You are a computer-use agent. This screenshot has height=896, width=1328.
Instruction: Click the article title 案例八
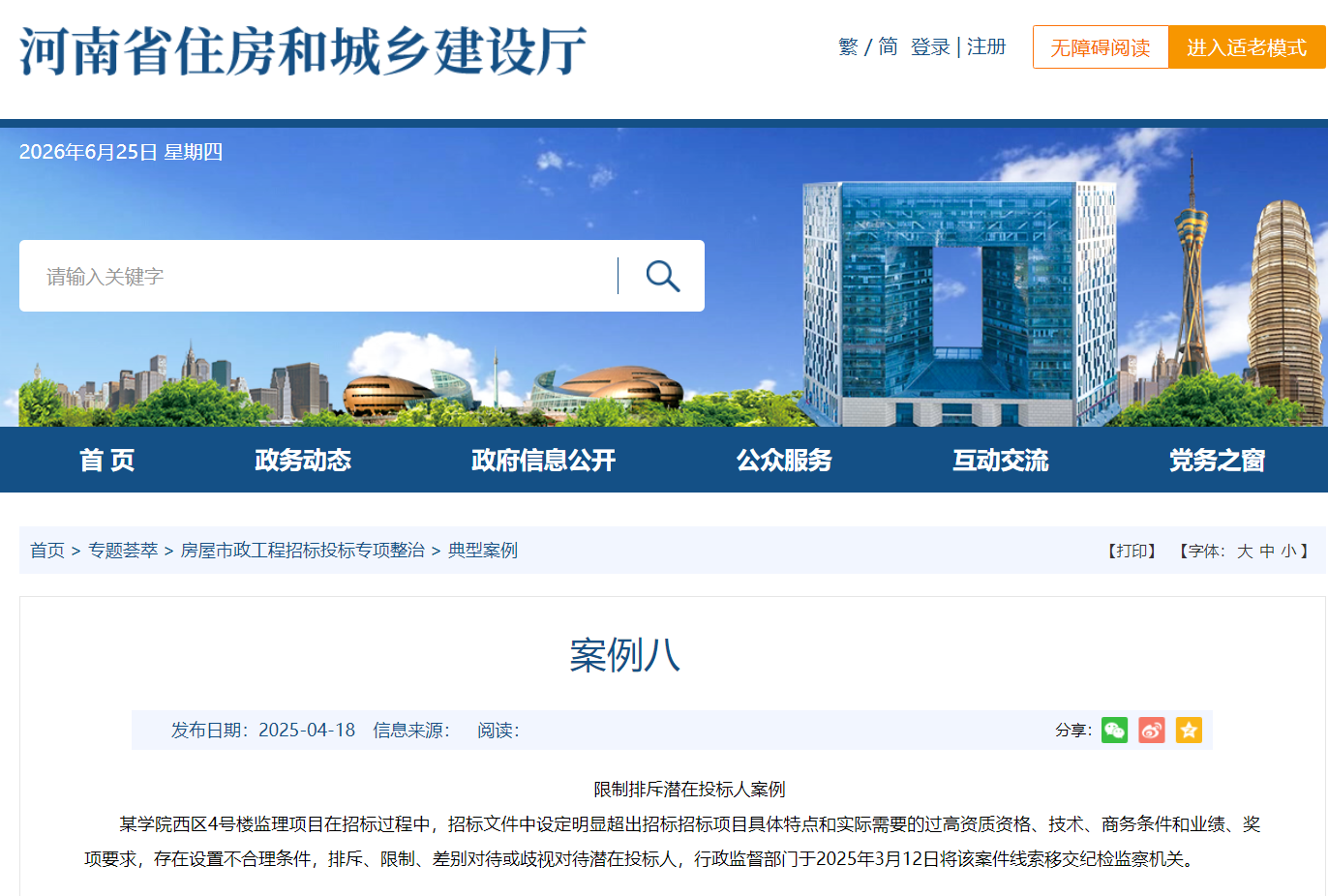pyautogui.click(x=625, y=655)
